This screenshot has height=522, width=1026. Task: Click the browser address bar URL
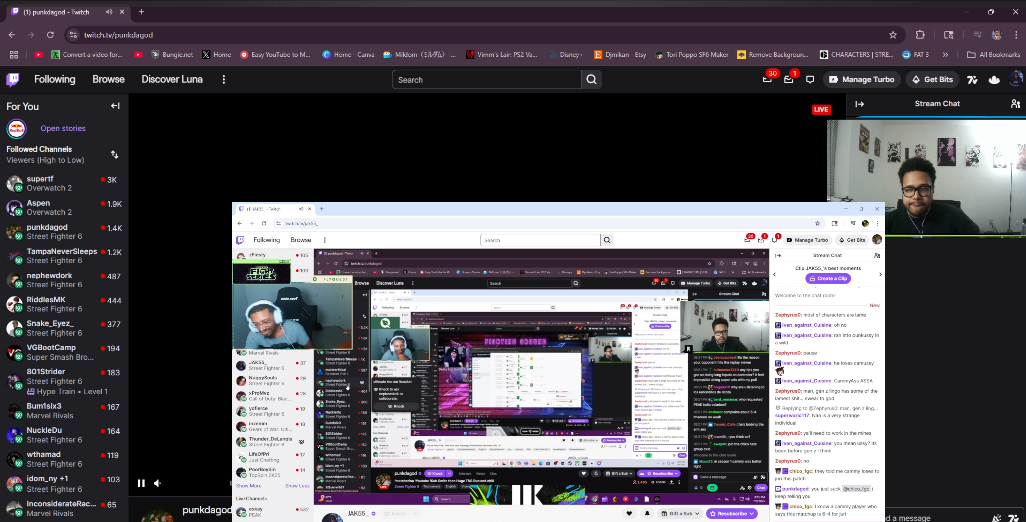coord(118,35)
